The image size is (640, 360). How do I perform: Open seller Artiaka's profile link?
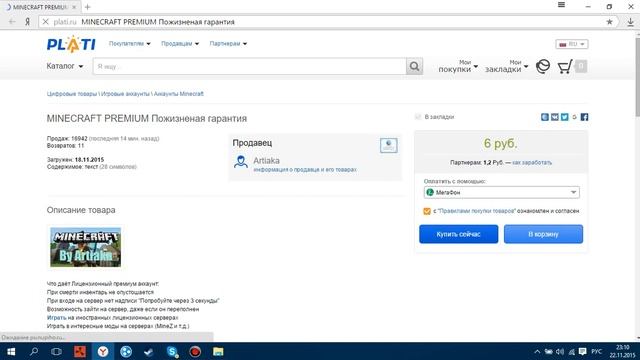pos(267,160)
